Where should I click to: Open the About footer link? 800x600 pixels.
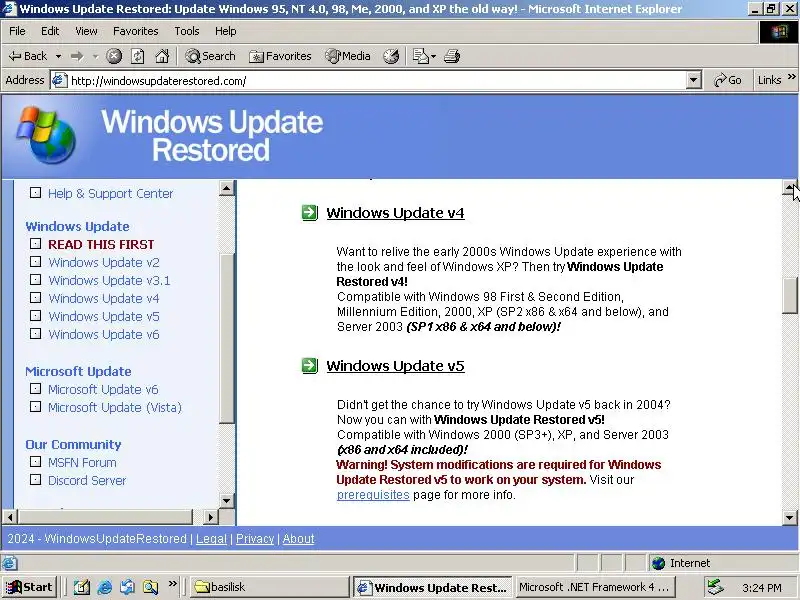click(298, 539)
